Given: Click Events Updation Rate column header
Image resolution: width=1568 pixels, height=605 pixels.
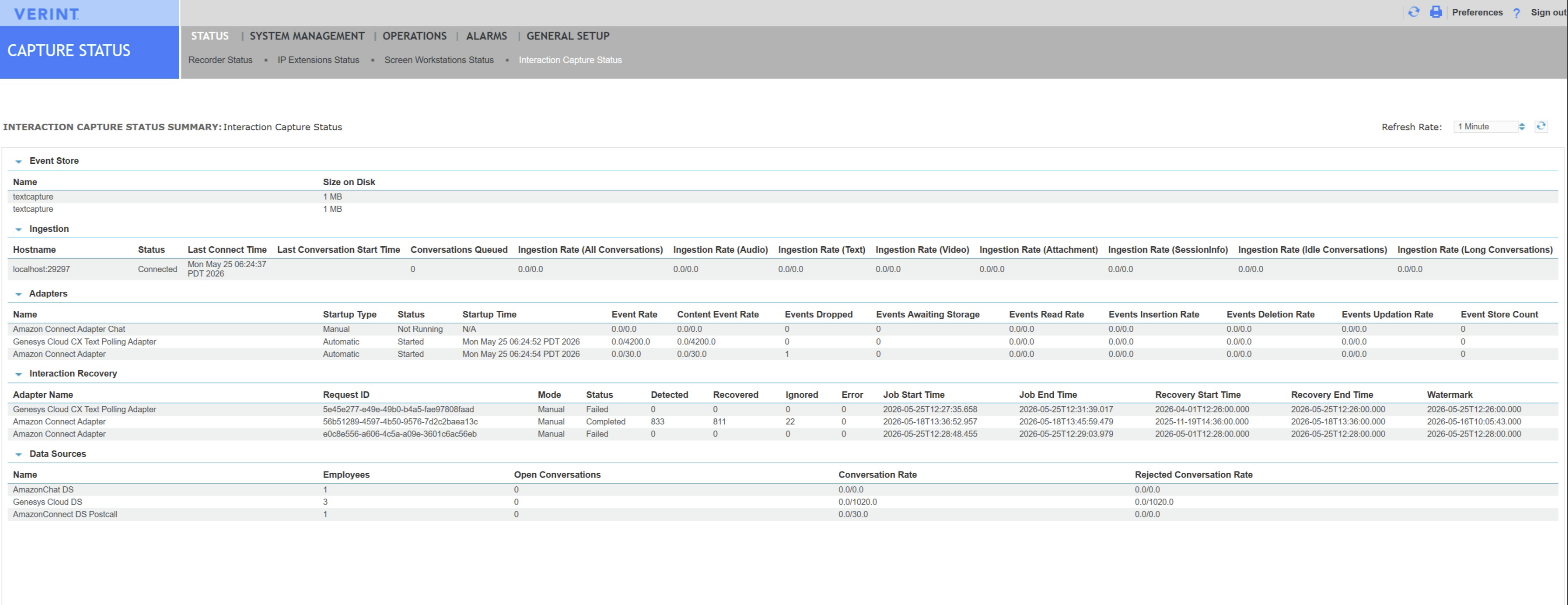Looking at the screenshot, I should [1387, 314].
